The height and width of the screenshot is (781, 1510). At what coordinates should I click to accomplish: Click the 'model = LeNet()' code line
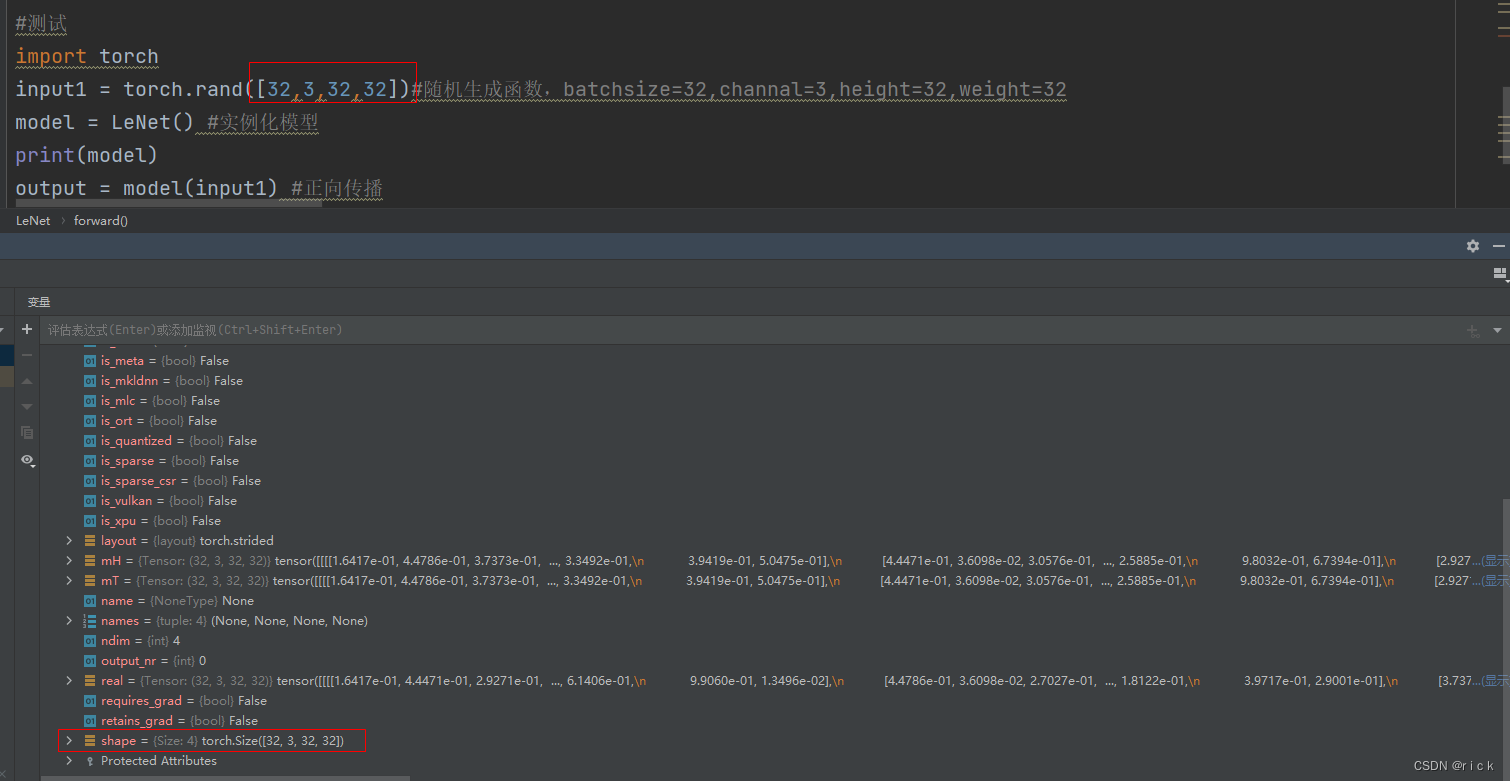coord(167,122)
